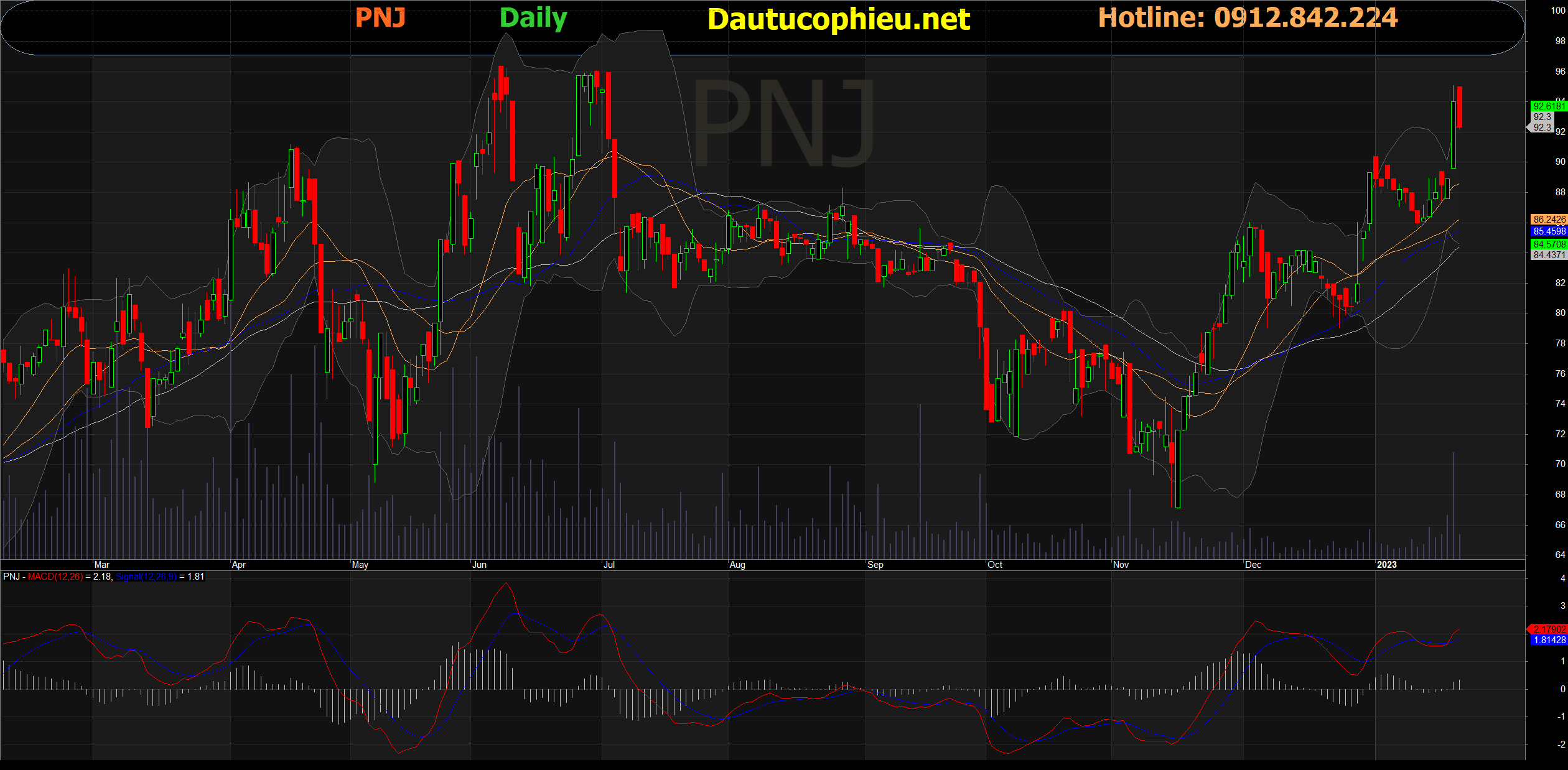Click the green Daily timeframe label
This screenshot has width=1568, height=770.
click(x=533, y=18)
